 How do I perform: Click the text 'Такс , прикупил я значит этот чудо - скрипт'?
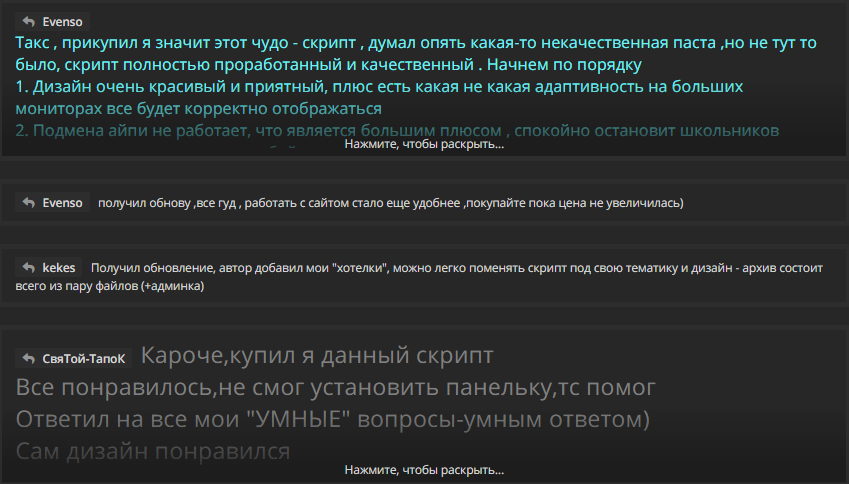[x=186, y=43]
